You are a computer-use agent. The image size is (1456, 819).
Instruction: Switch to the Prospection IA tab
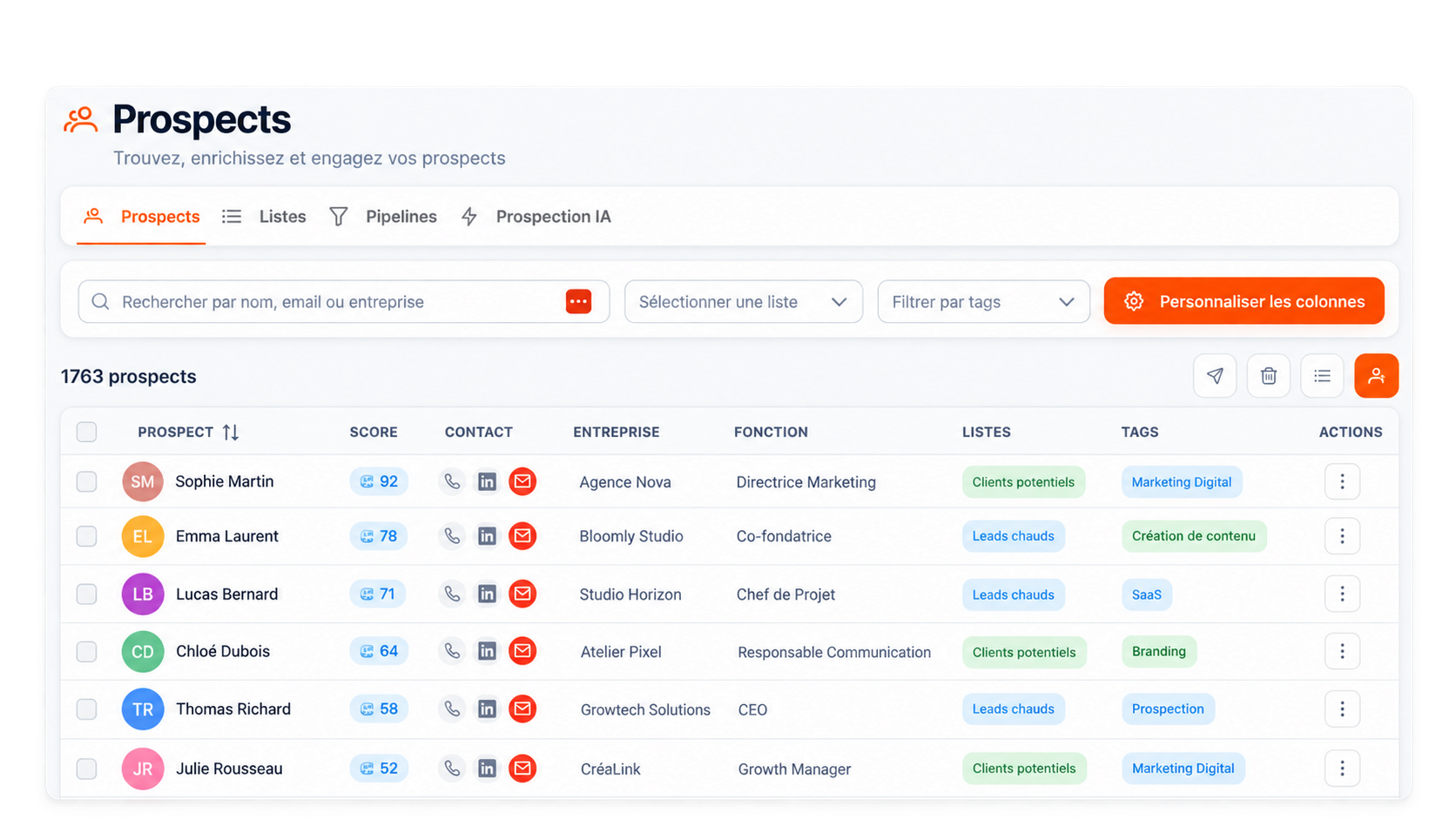tap(536, 217)
